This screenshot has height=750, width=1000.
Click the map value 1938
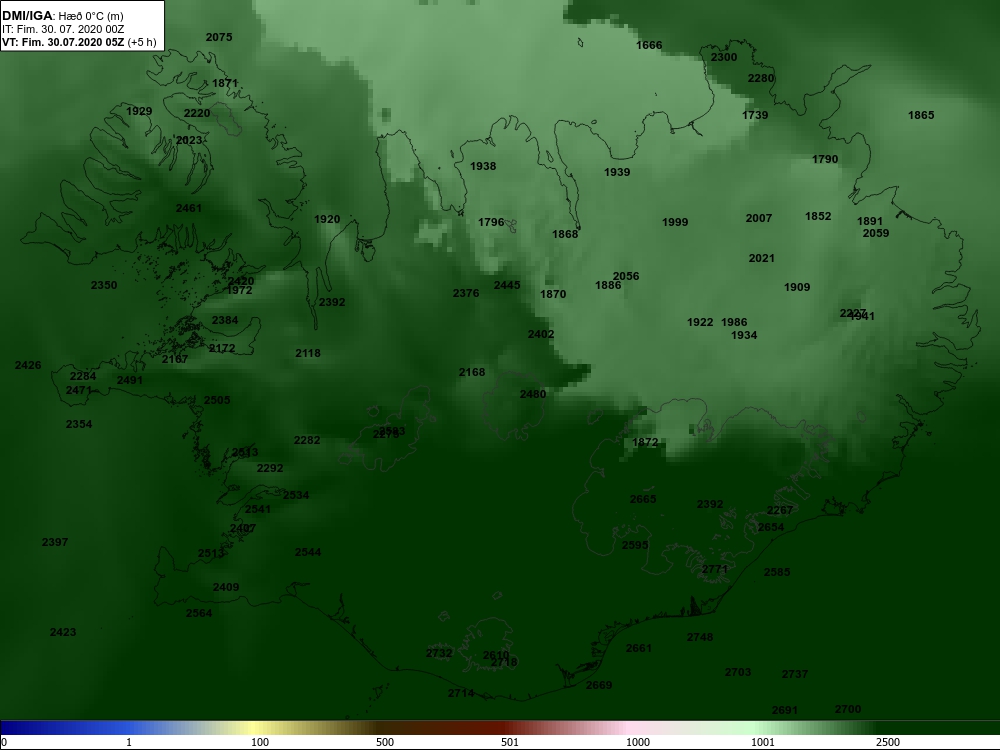click(483, 166)
